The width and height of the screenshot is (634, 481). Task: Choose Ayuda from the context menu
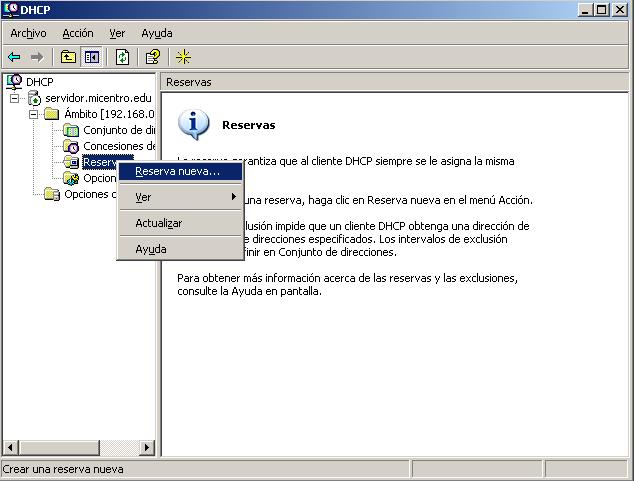[151, 248]
